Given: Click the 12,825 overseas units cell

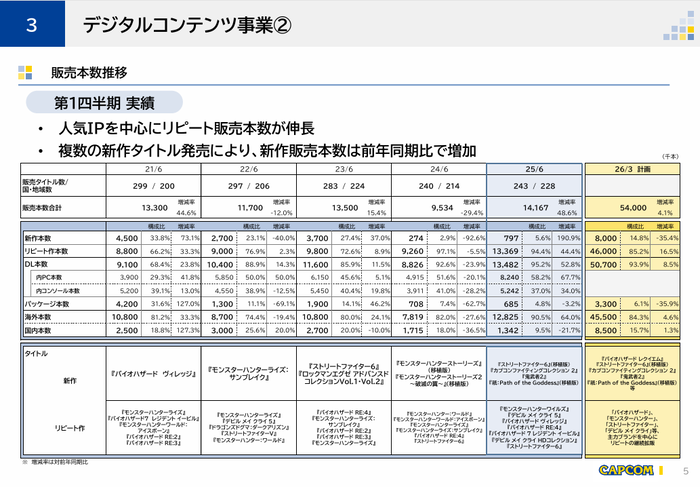Looking at the screenshot, I should click(505, 317).
